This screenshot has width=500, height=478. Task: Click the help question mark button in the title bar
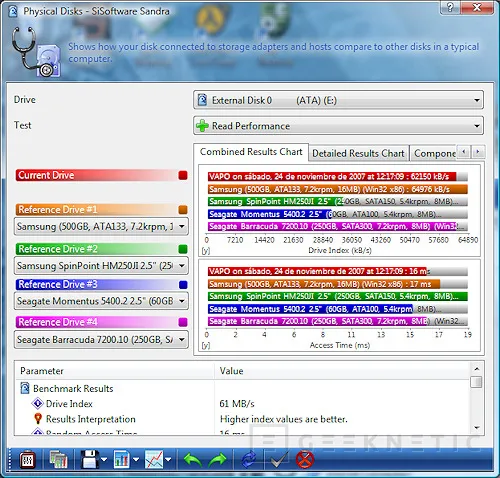[x=451, y=7]
